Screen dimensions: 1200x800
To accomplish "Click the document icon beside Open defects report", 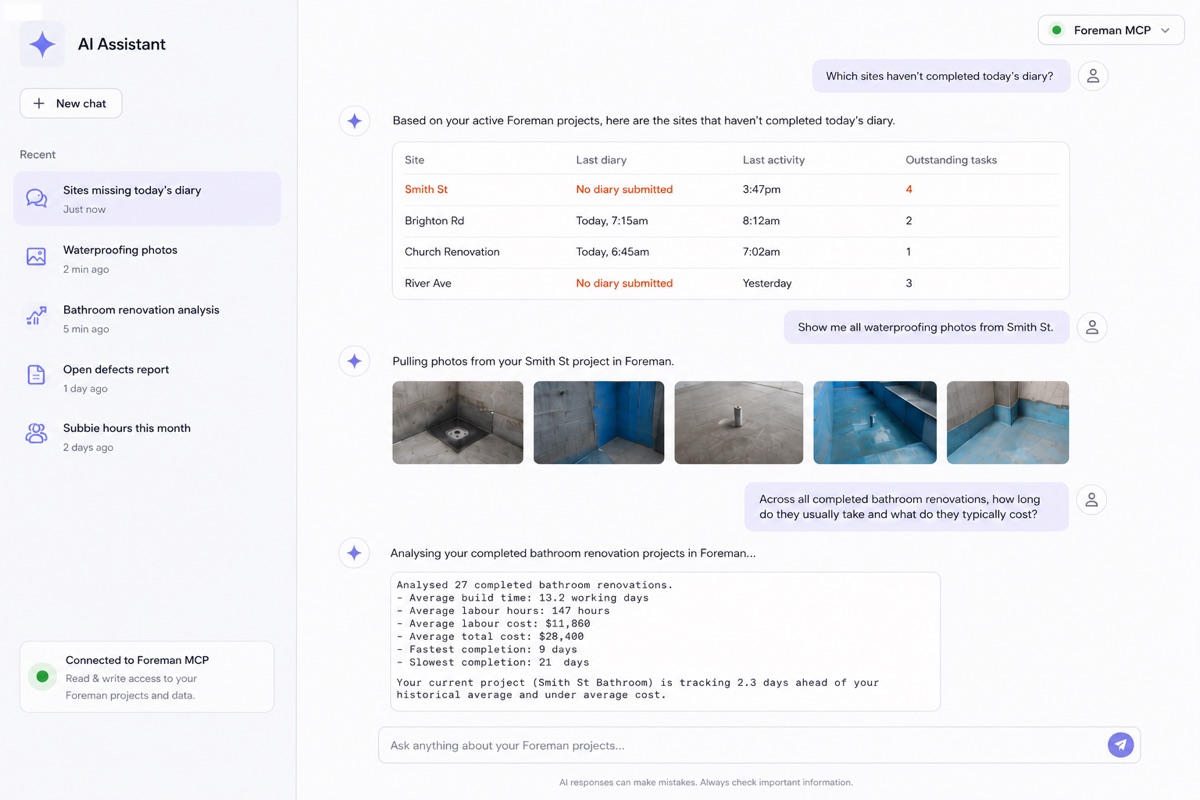I will click(x=36, y=375).
